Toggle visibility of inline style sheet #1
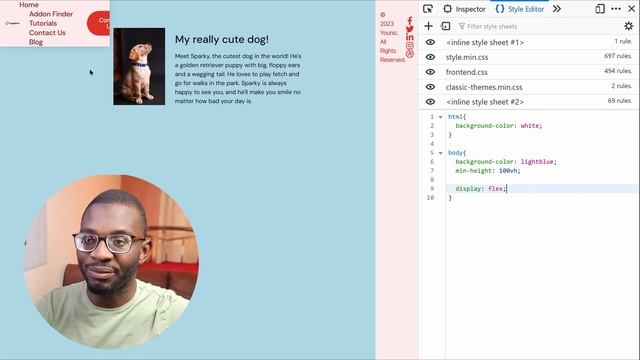 [430, 42]
